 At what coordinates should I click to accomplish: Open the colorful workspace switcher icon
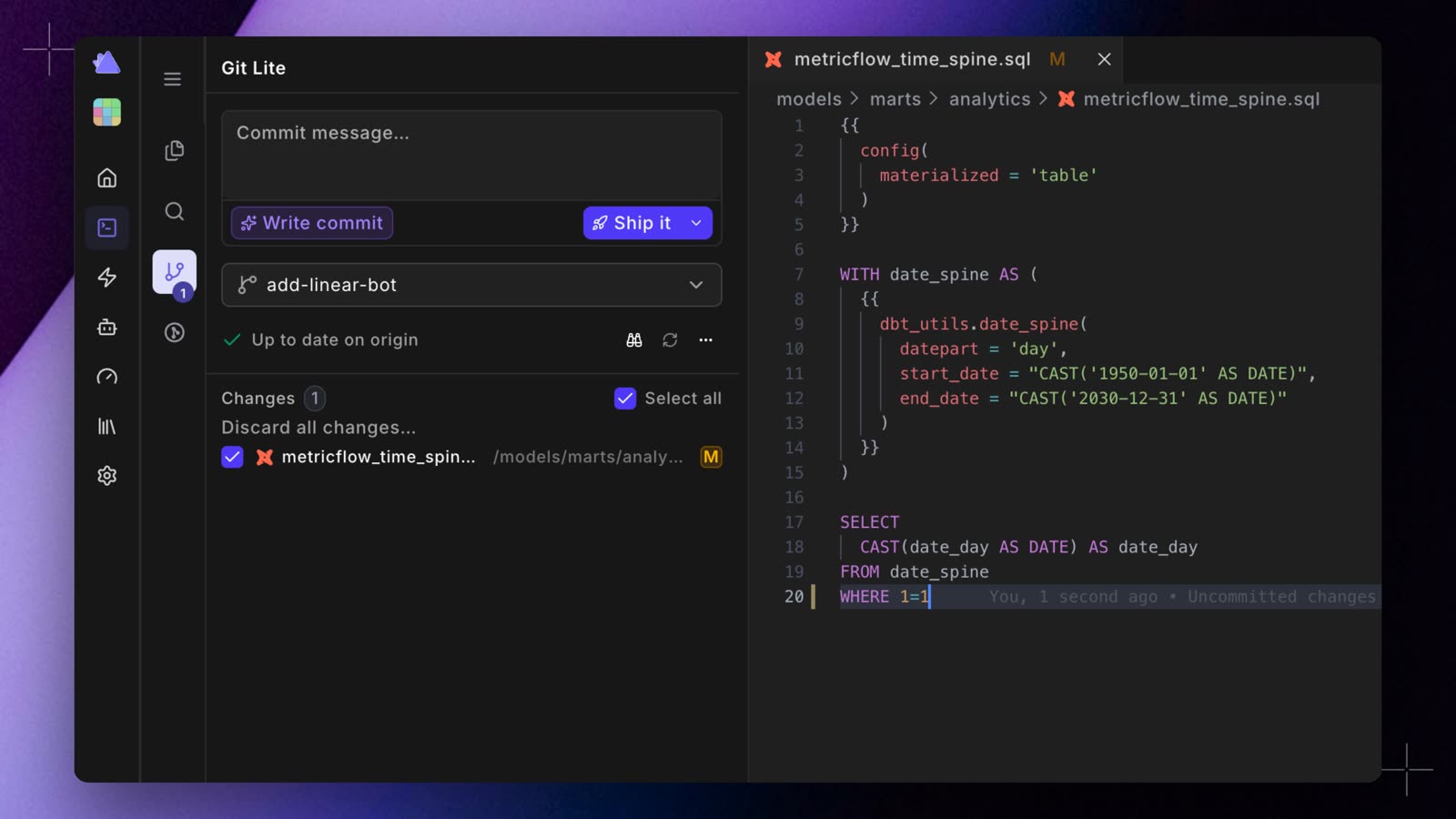tap(106, 112)
